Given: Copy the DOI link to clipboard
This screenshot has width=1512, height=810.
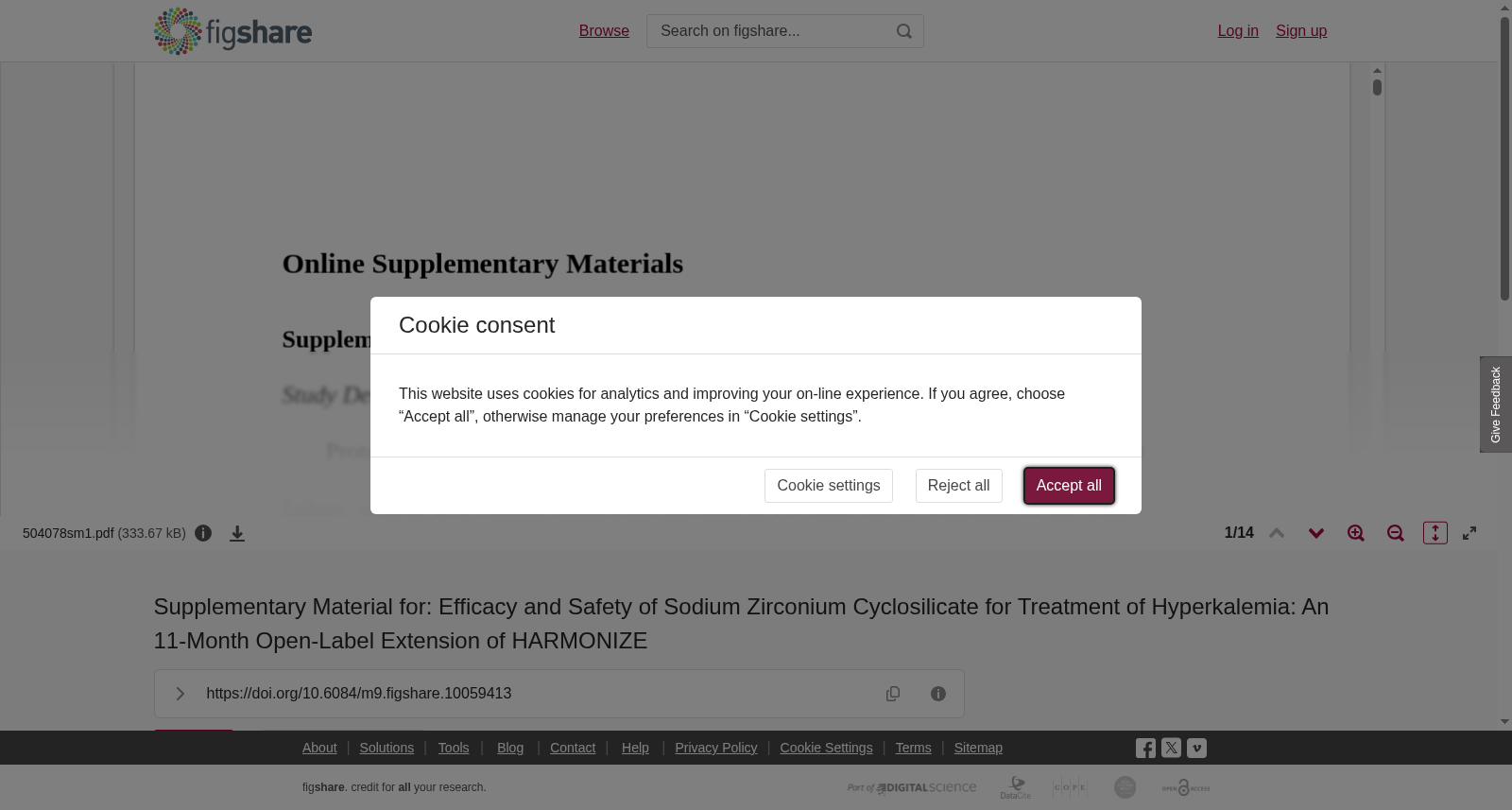Looking at the screenshot, I should (x=893, y=694).
